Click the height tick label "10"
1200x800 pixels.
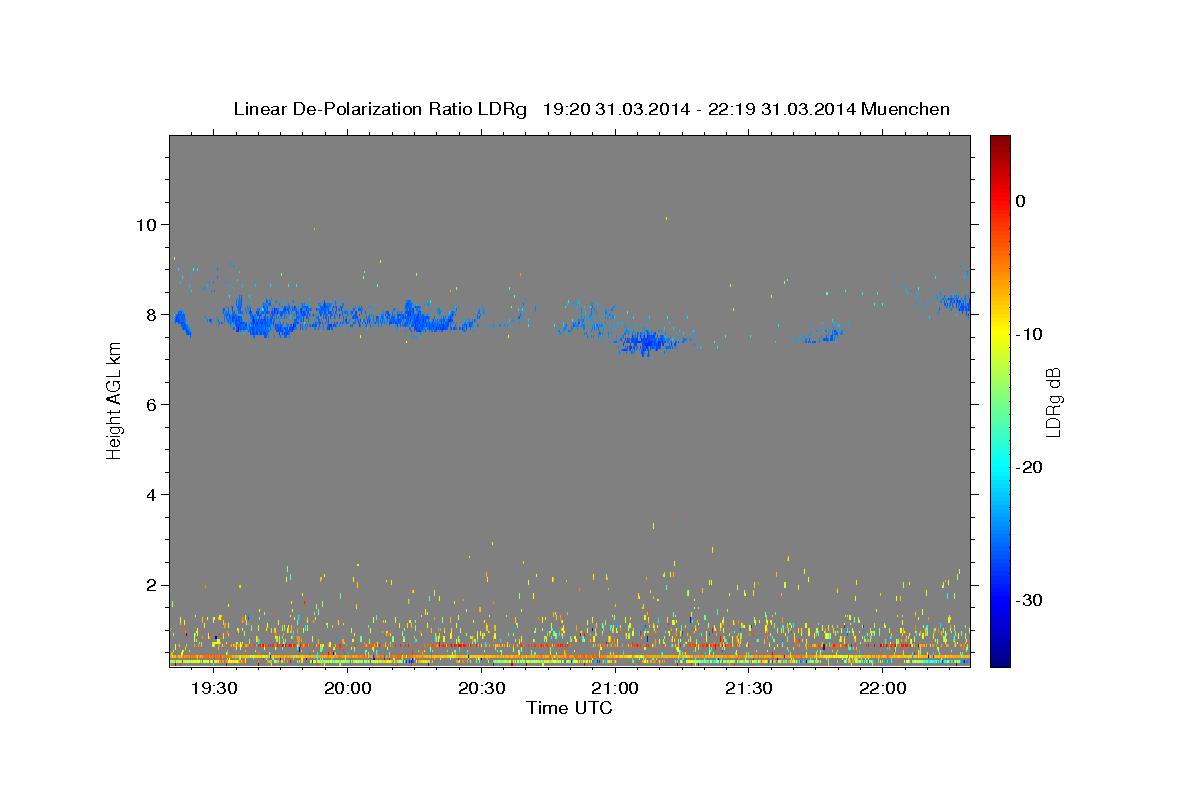tap(146, 224)
